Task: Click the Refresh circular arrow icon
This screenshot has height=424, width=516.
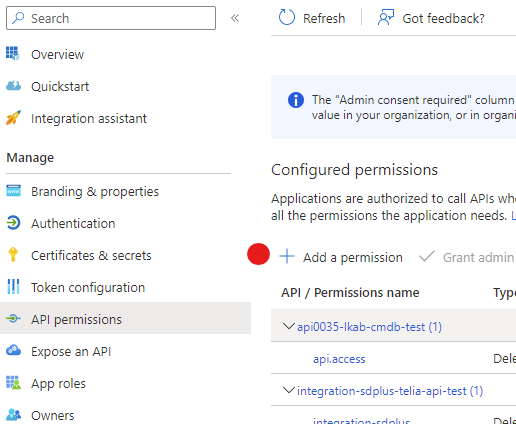Action: [x=287, y=18]
